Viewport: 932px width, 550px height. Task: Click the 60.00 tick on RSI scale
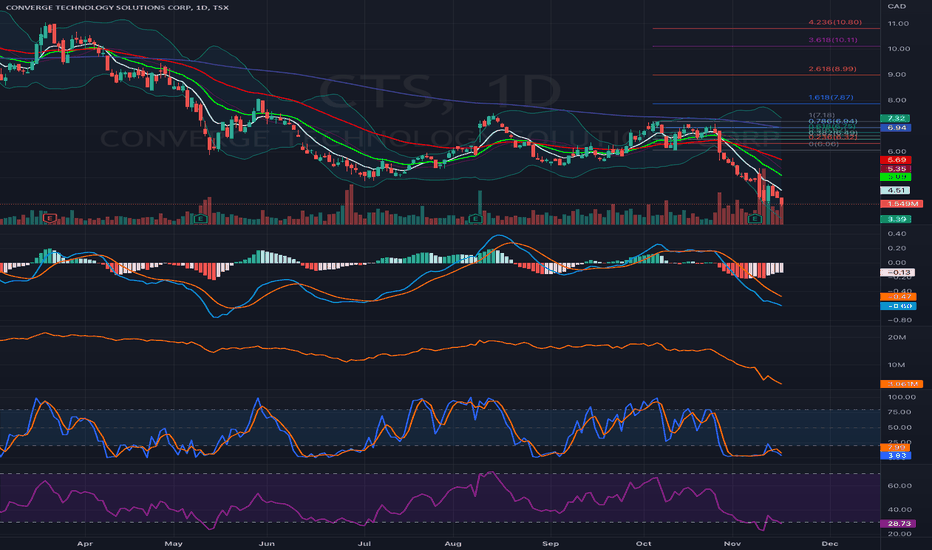(x=900, y=485)
